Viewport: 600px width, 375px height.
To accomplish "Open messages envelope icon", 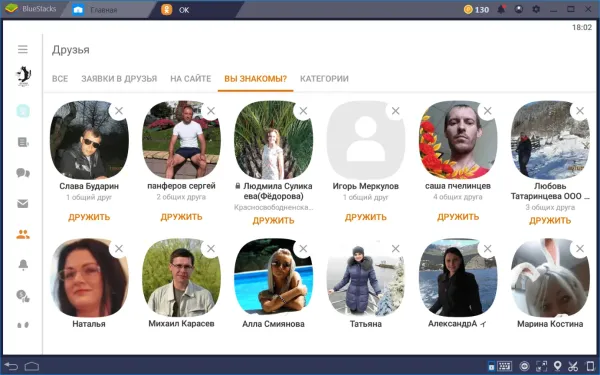I will point(23,204).
